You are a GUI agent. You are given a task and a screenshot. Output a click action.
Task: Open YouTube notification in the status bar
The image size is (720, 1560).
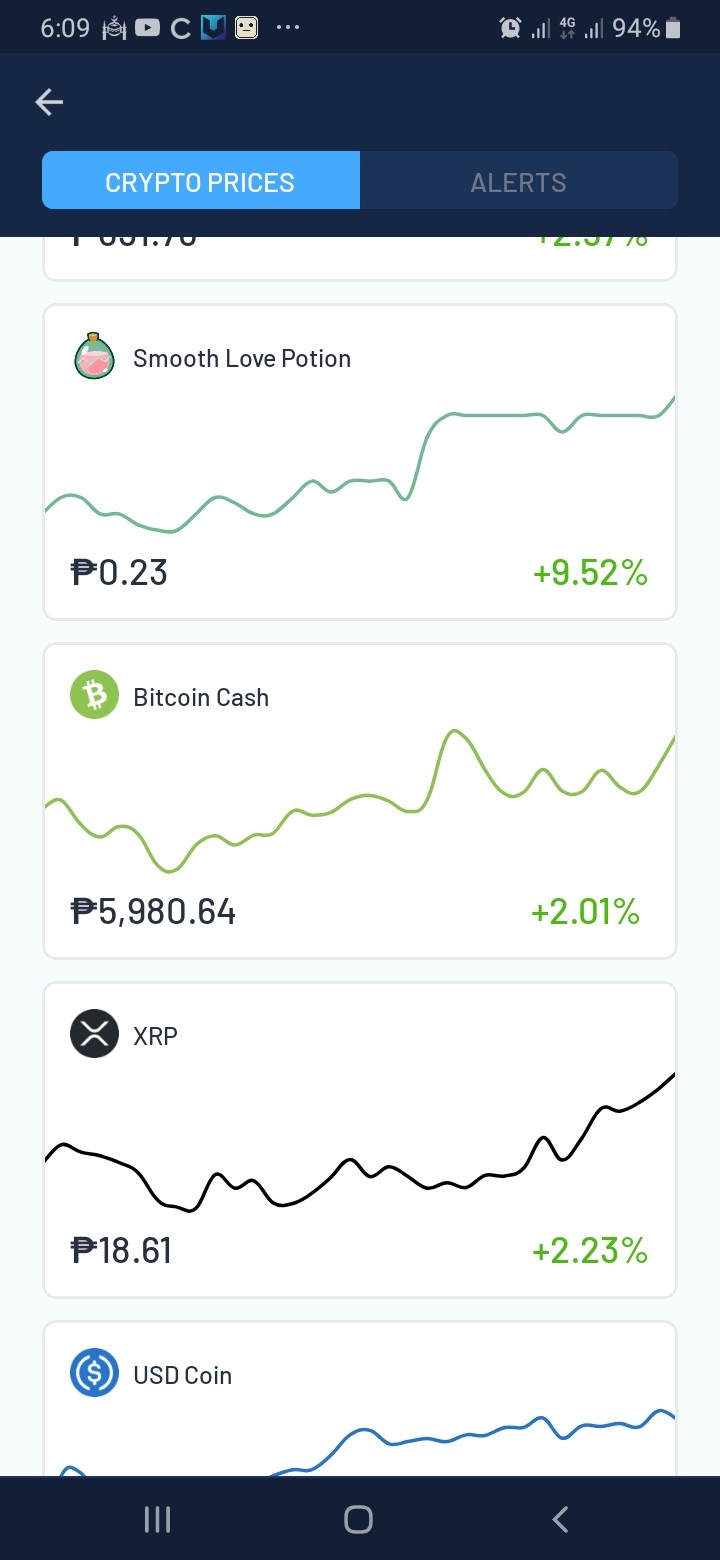pyautogui.click(x=147, y=28)
